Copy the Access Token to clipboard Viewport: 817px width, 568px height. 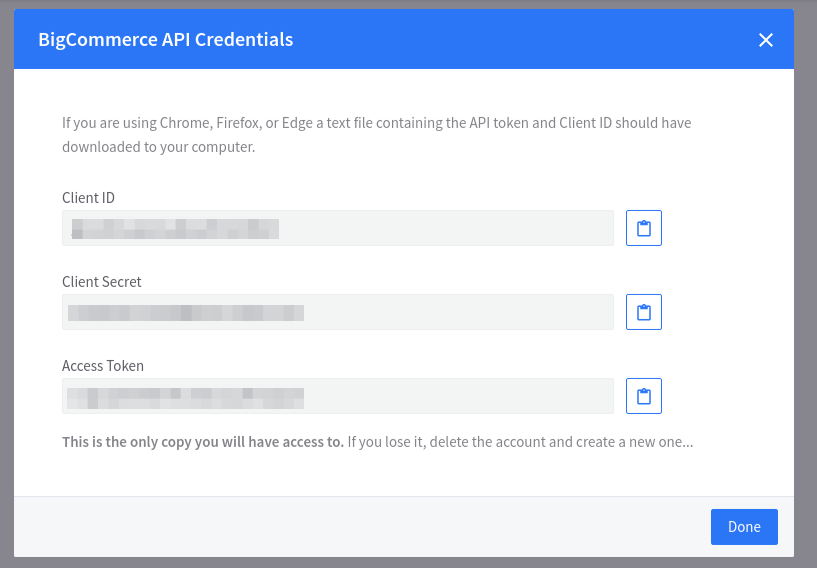(644, 396)
